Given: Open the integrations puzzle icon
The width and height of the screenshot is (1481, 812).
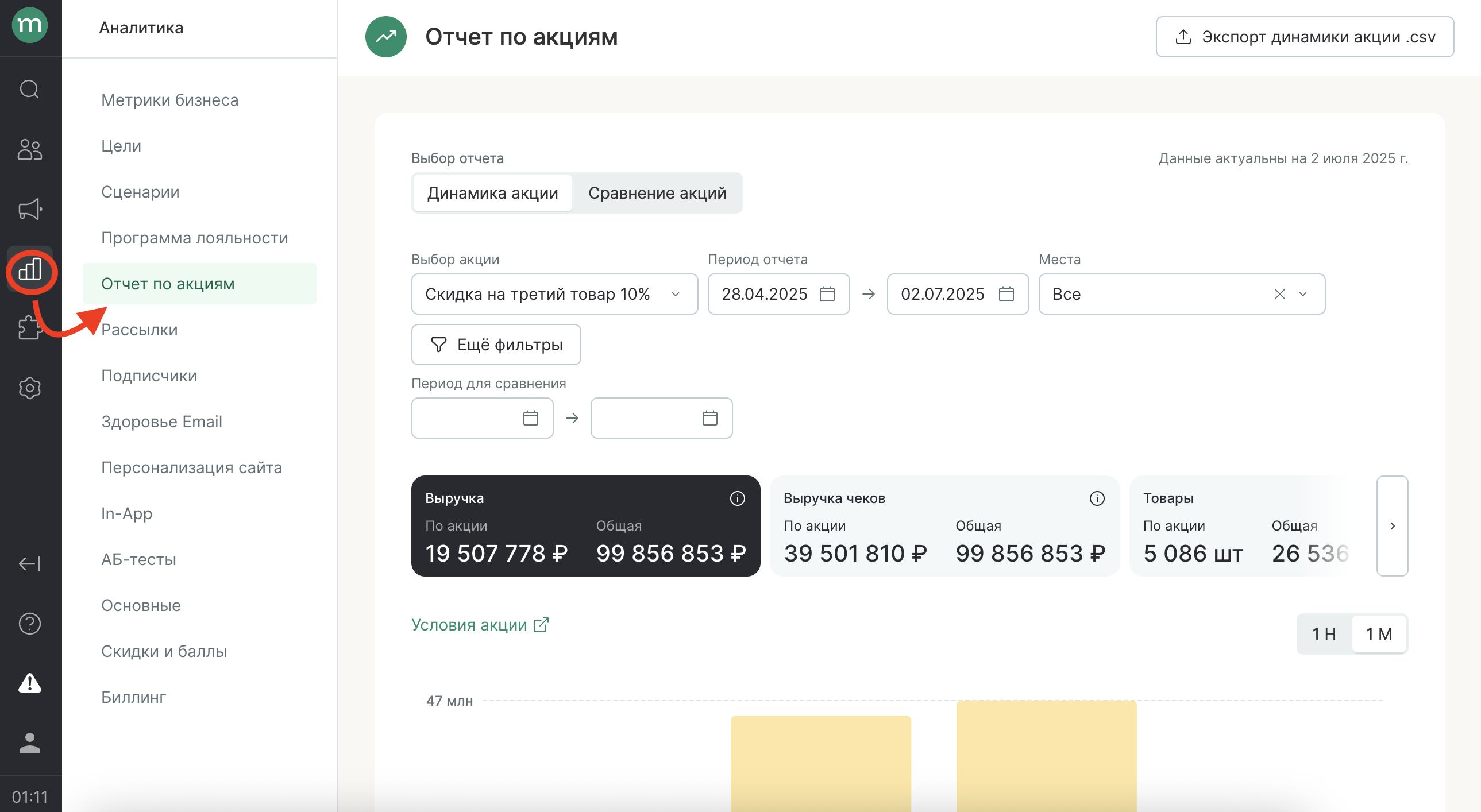Looking at the screenshot, I should [30, 328].
